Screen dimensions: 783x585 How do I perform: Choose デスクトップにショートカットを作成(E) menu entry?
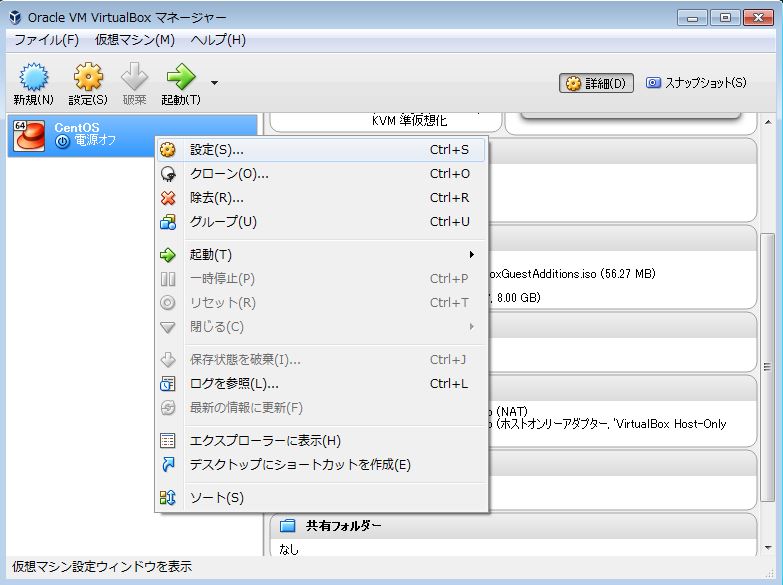point(321,465)
